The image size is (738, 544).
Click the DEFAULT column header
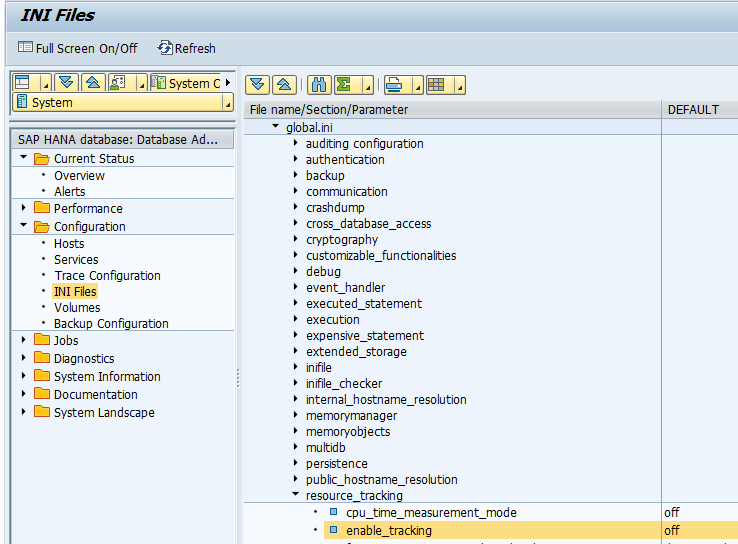pyautogui.click(x=693, y=109)
